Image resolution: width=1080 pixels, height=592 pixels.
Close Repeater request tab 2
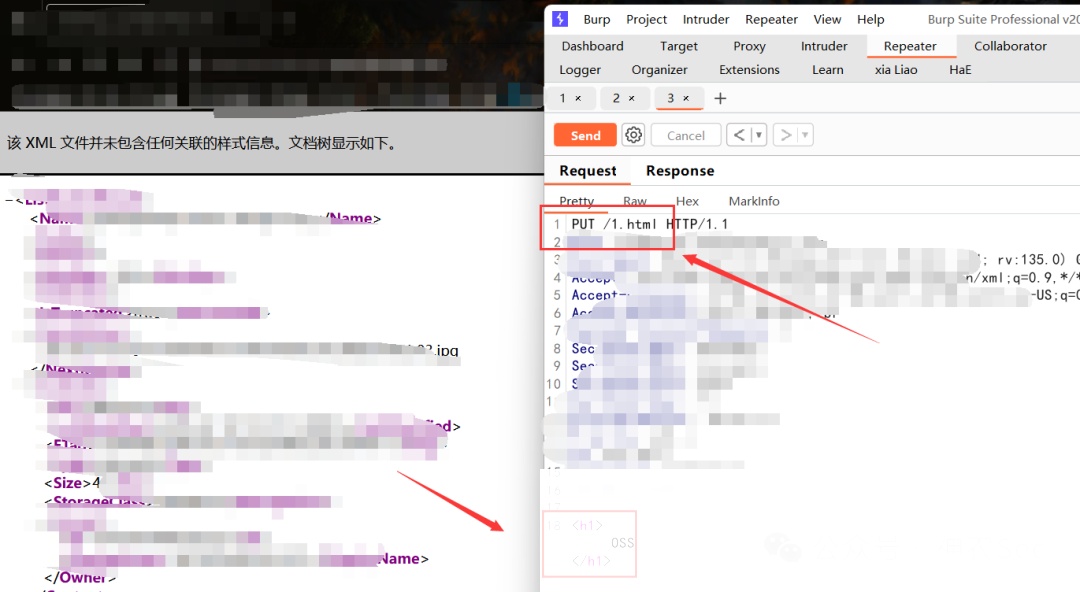point(632,99)
